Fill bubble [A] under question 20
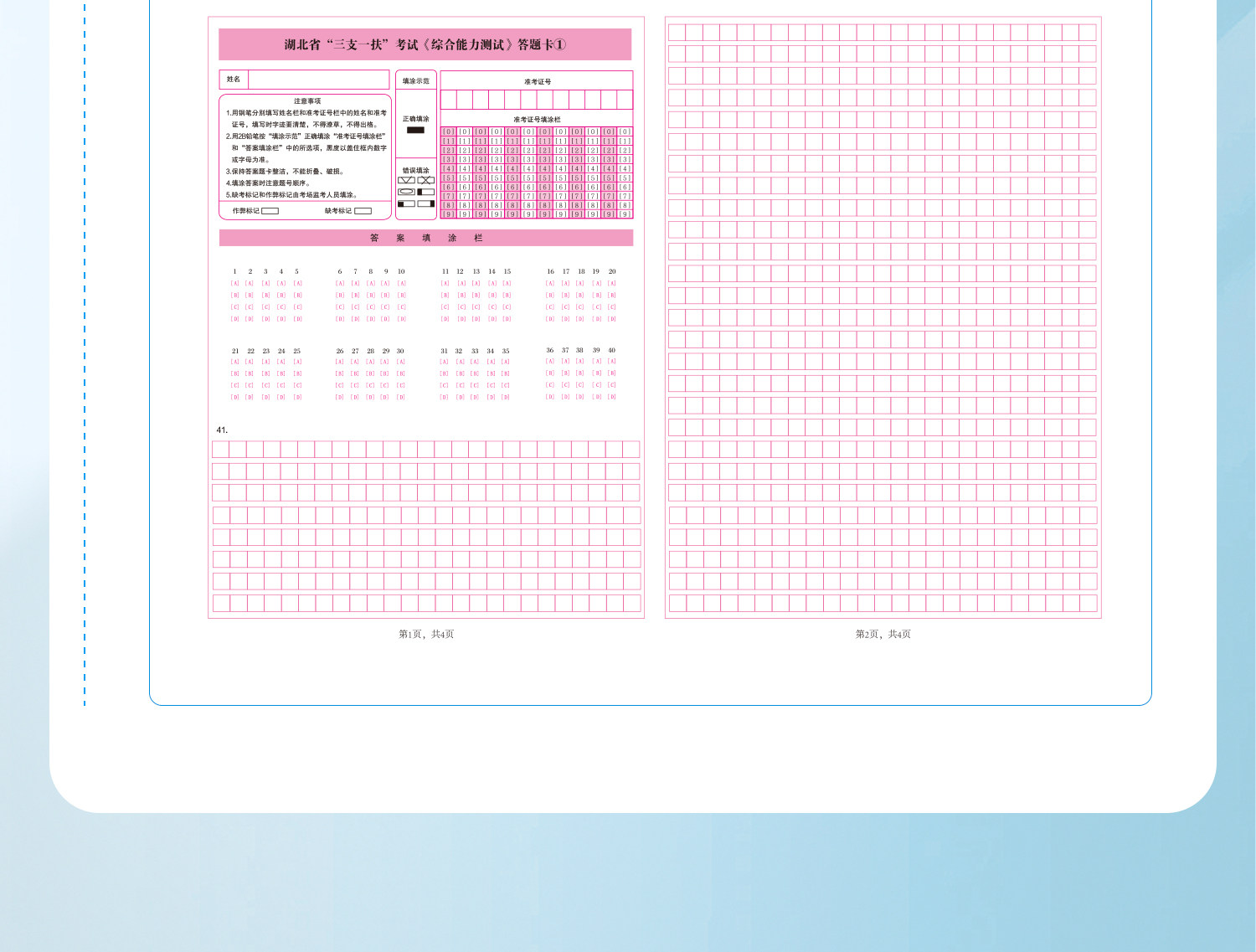1256x952 pixels. click(x=612, y=284)
